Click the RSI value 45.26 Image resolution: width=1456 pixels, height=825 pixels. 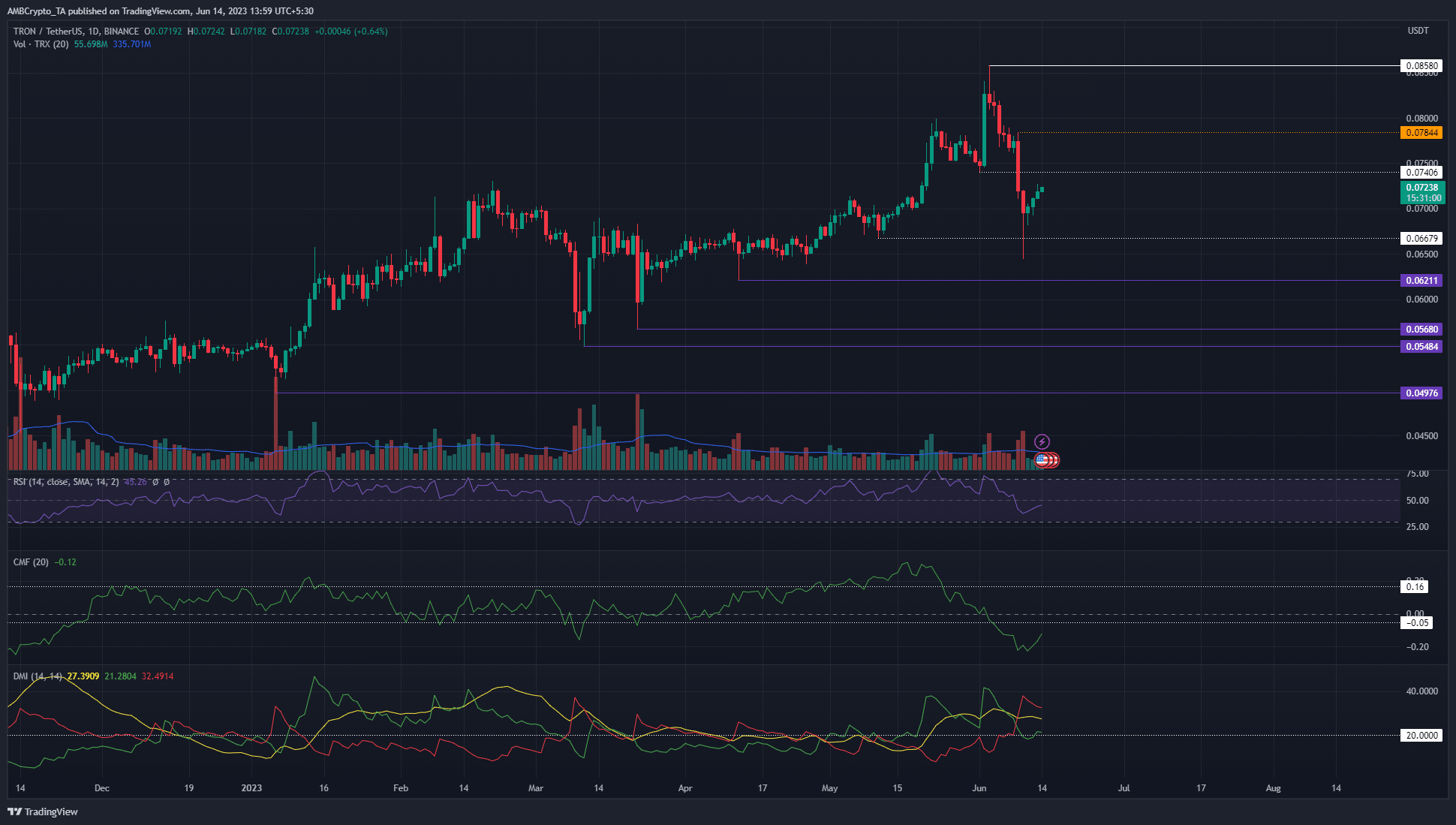click(136, 482)
